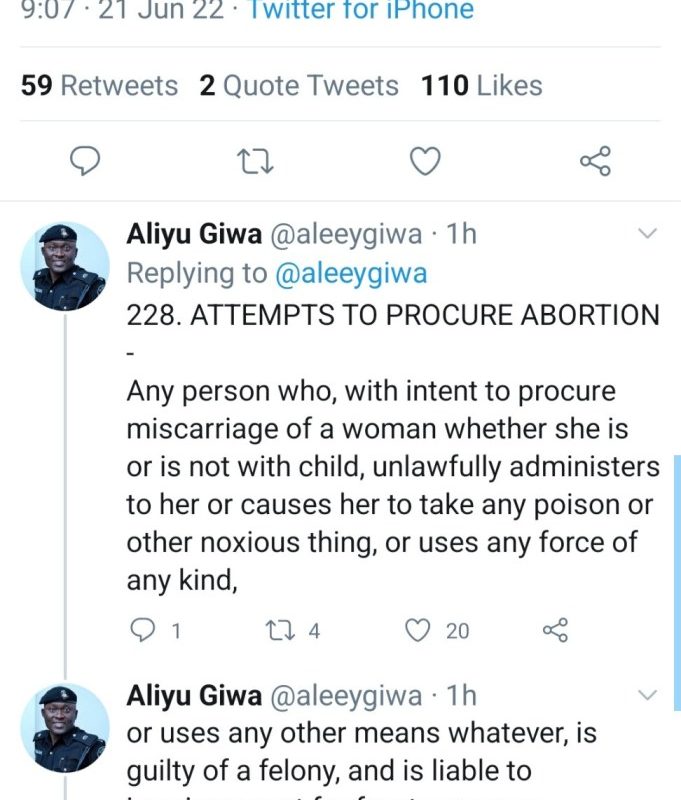Retweet the reply with 4 retweets
Viewport: 681px width, 800px height.
click(x=275, y=630)
